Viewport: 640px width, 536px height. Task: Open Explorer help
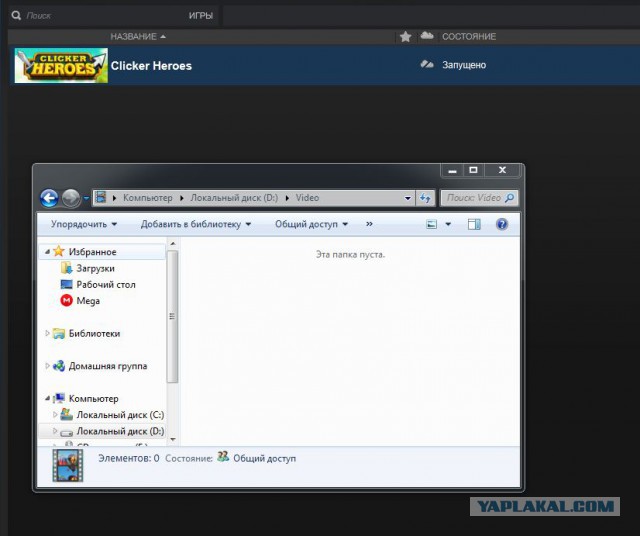502,224
